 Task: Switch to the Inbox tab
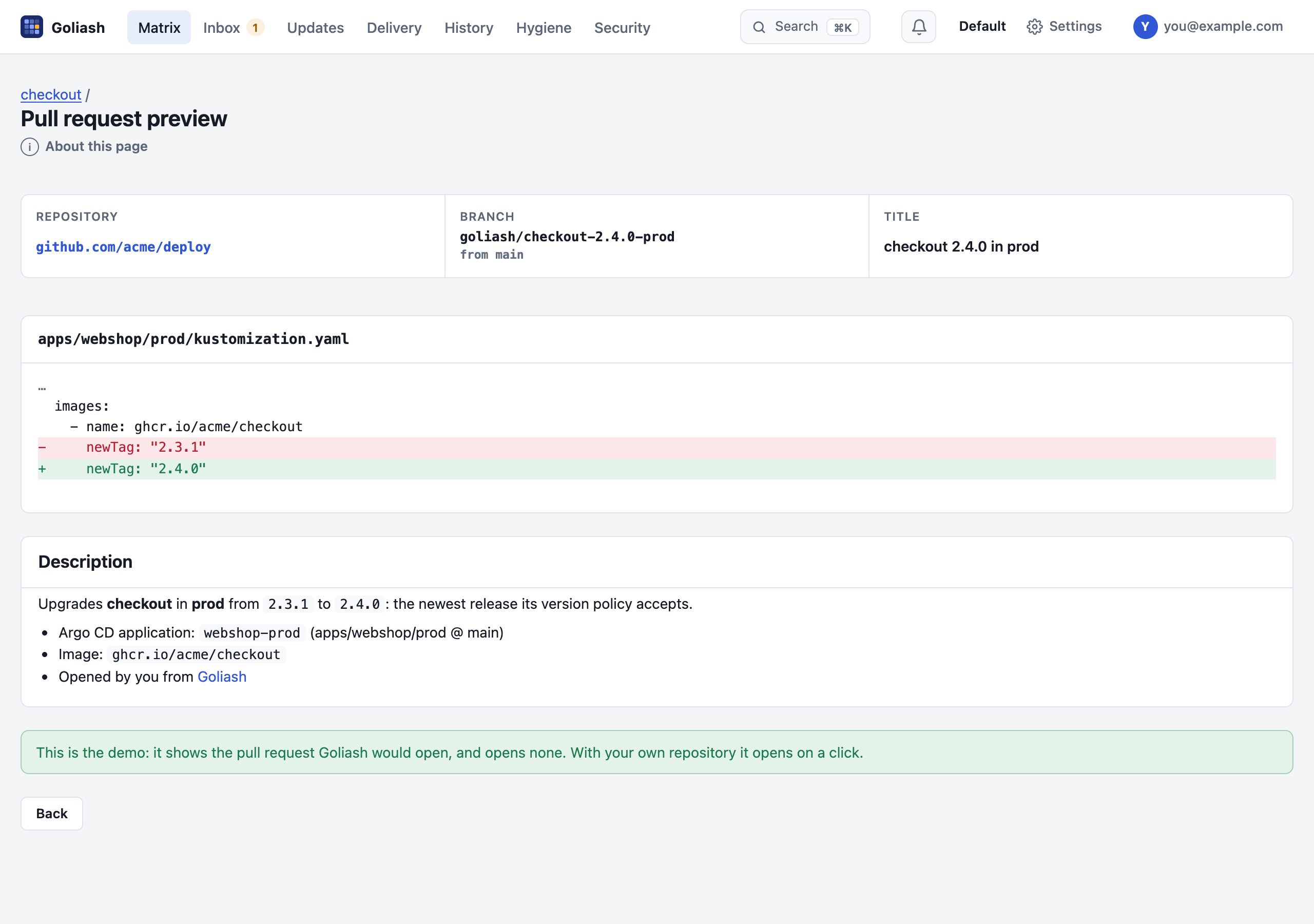(234, 28)
